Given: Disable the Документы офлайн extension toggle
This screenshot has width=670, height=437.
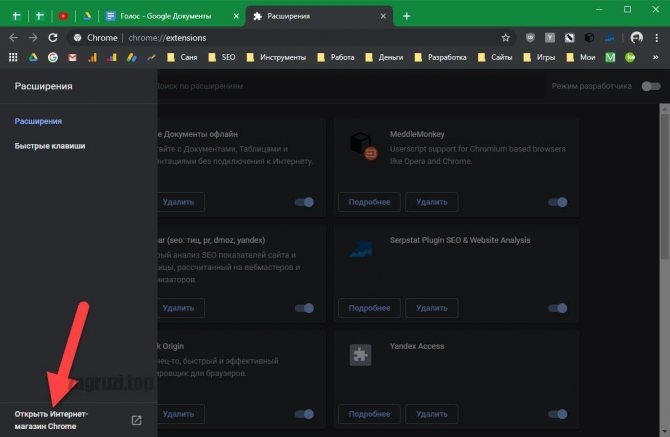Looking at the screenshot, I should 304,202.
